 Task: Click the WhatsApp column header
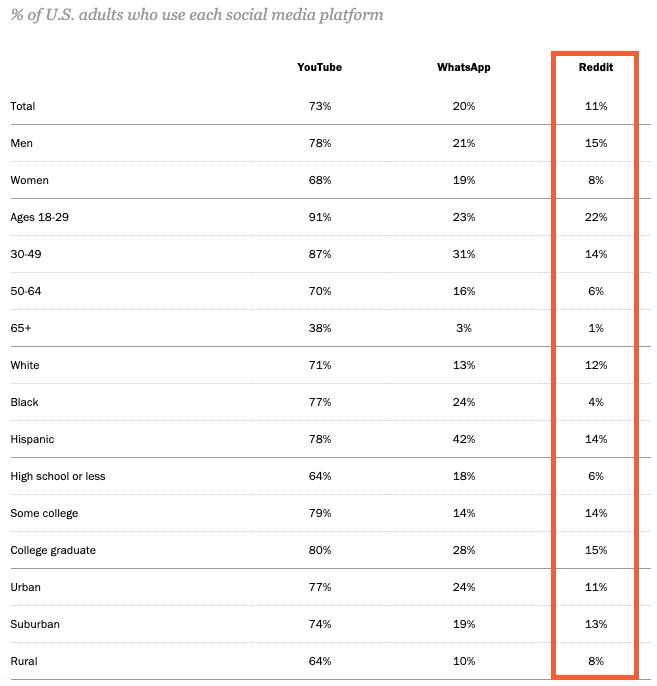[464, 67]
